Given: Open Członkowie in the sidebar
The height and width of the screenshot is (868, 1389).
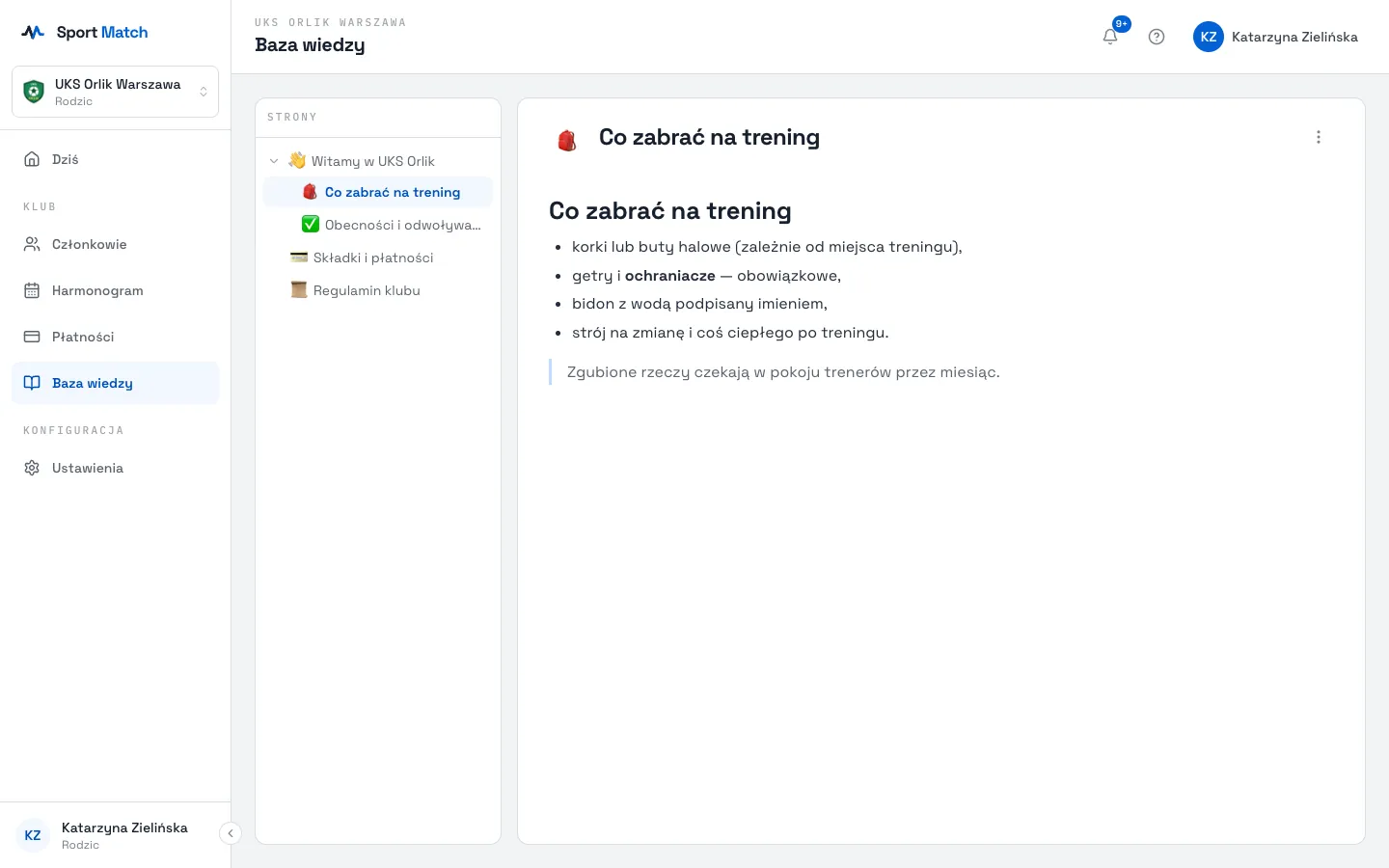Looking at the screenshot, I should click(x=116, y=244).
